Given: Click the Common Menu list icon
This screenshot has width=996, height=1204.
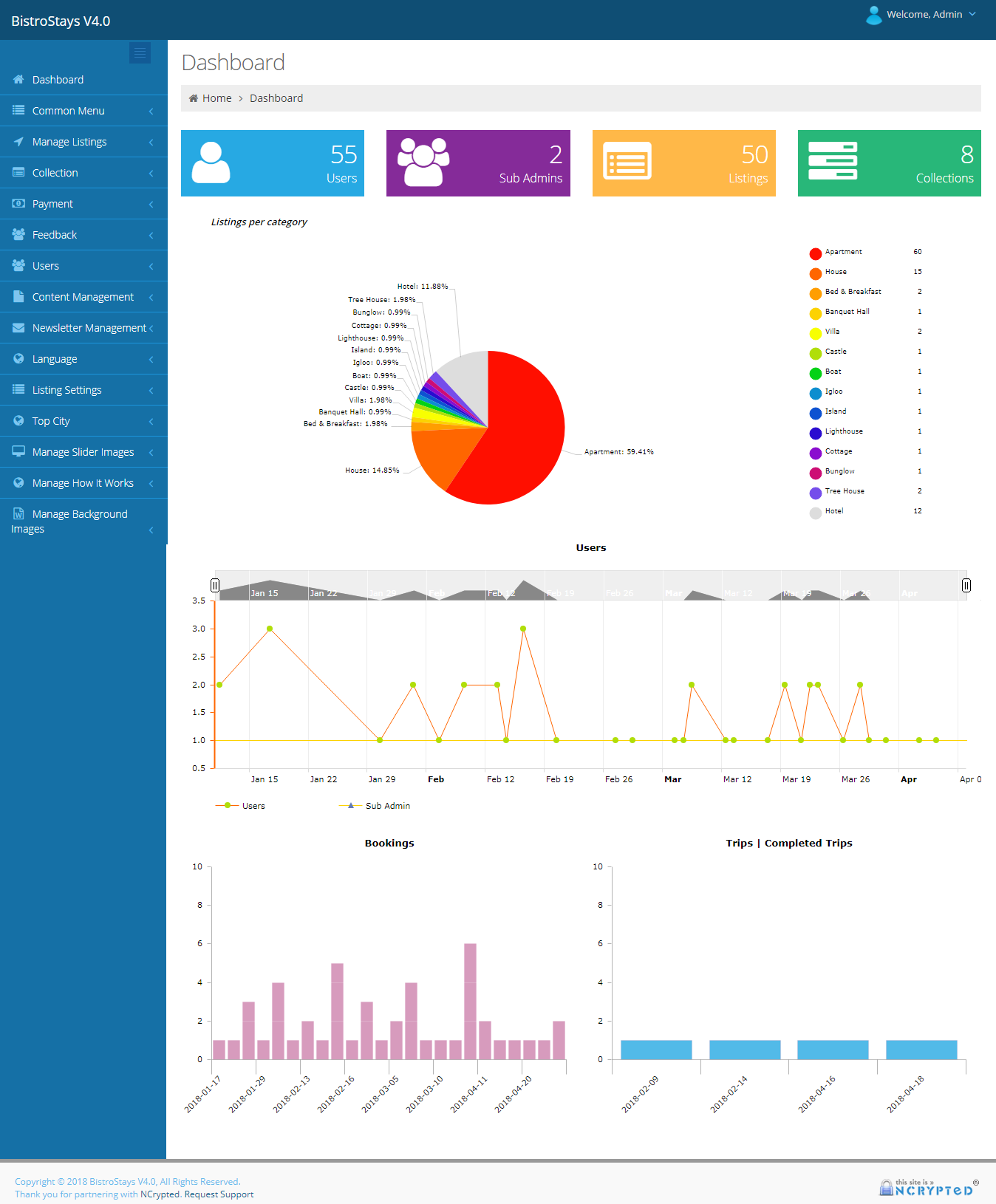Looking at the screenshot, I should point(18,110).
